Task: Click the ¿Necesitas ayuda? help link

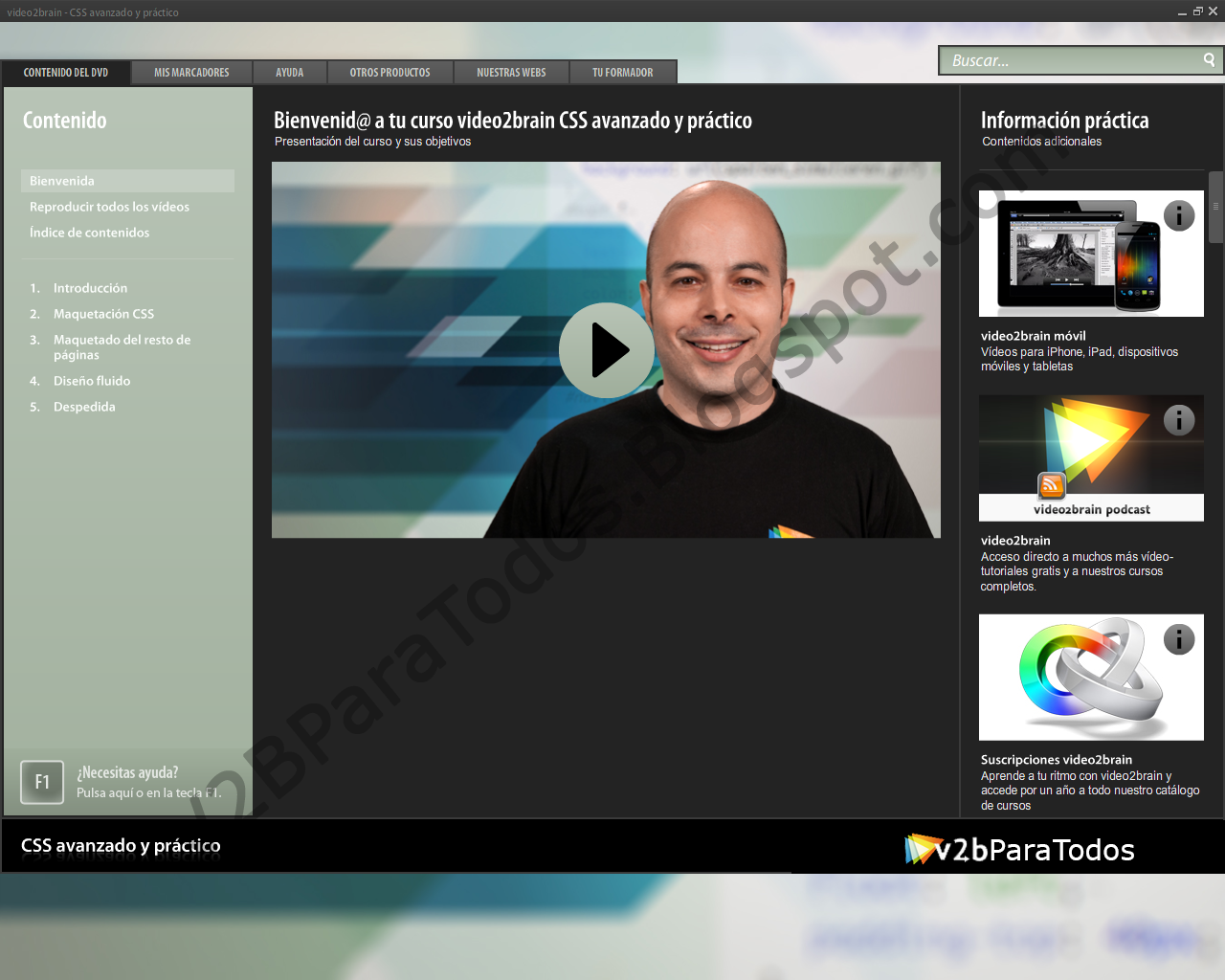Action: 127,772
